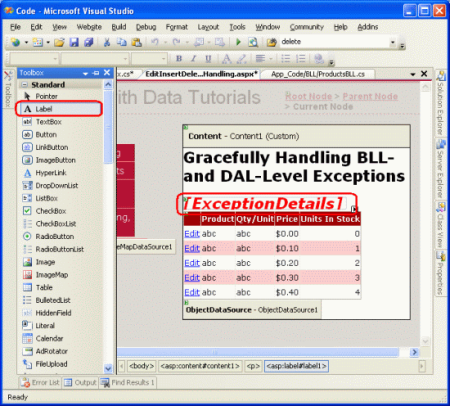Select the asp:label#label1 tag navigator element
Viewport: 450px width, 406px height.
296,366
